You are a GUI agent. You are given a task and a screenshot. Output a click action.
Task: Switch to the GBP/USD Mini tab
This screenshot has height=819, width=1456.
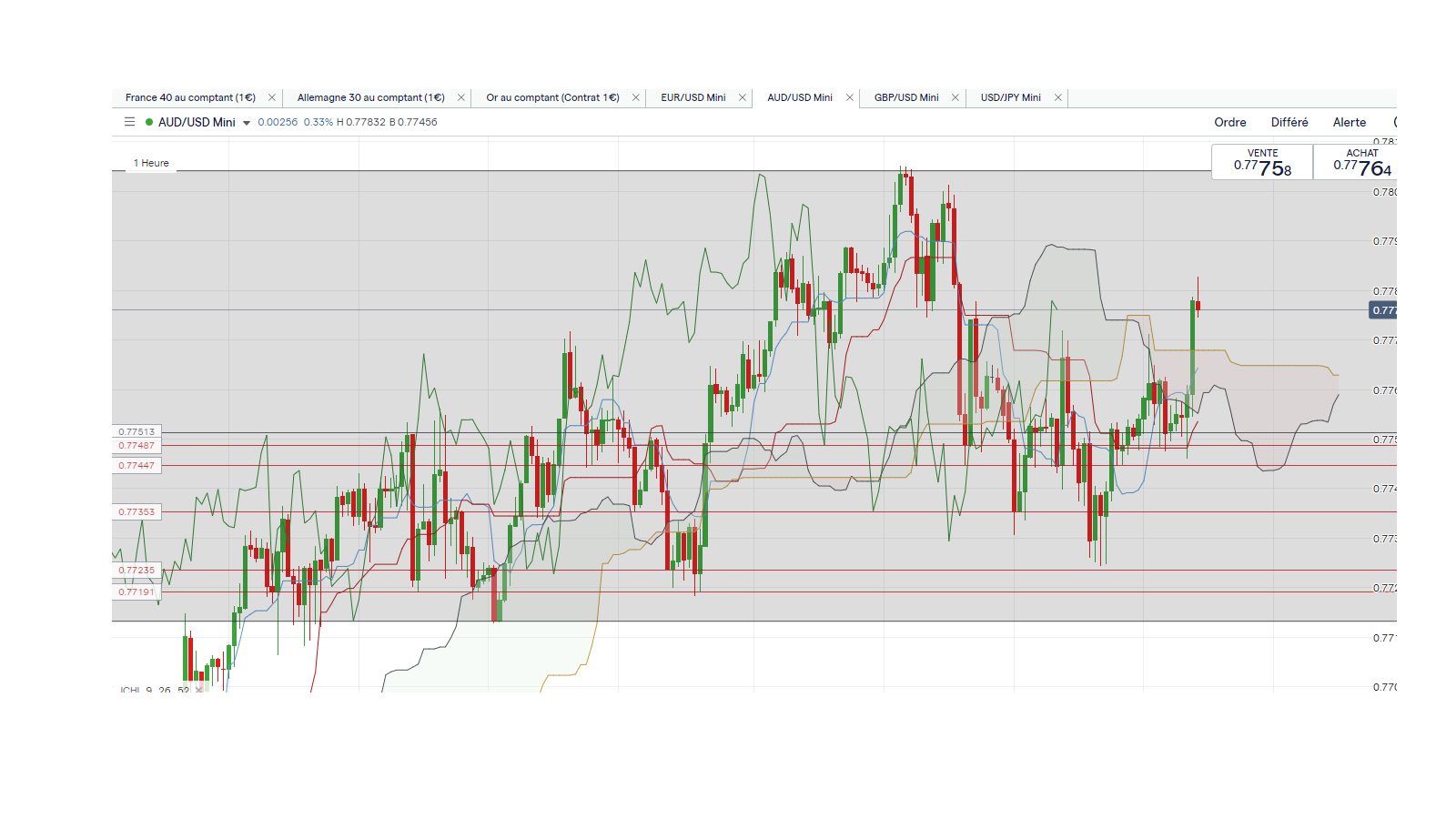[x=906, y=97]
